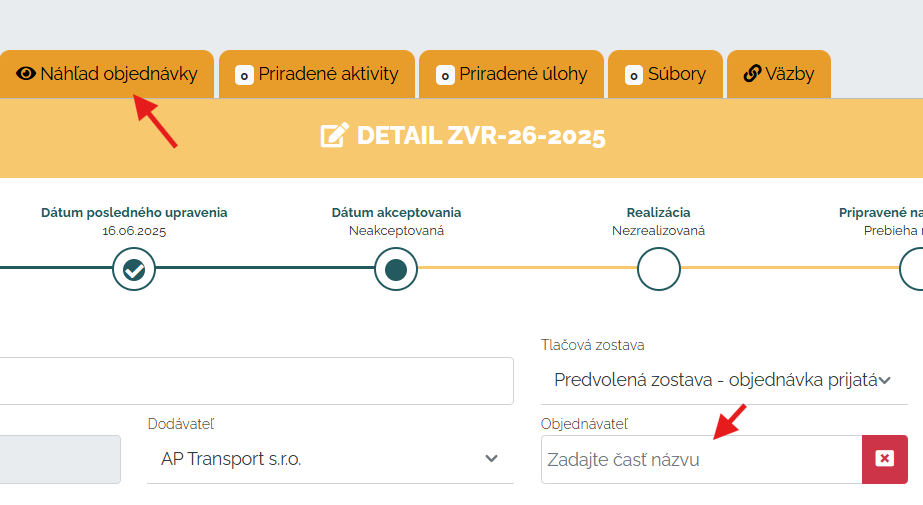
Task: Open the Súbory tab
Action: [665, 74]
